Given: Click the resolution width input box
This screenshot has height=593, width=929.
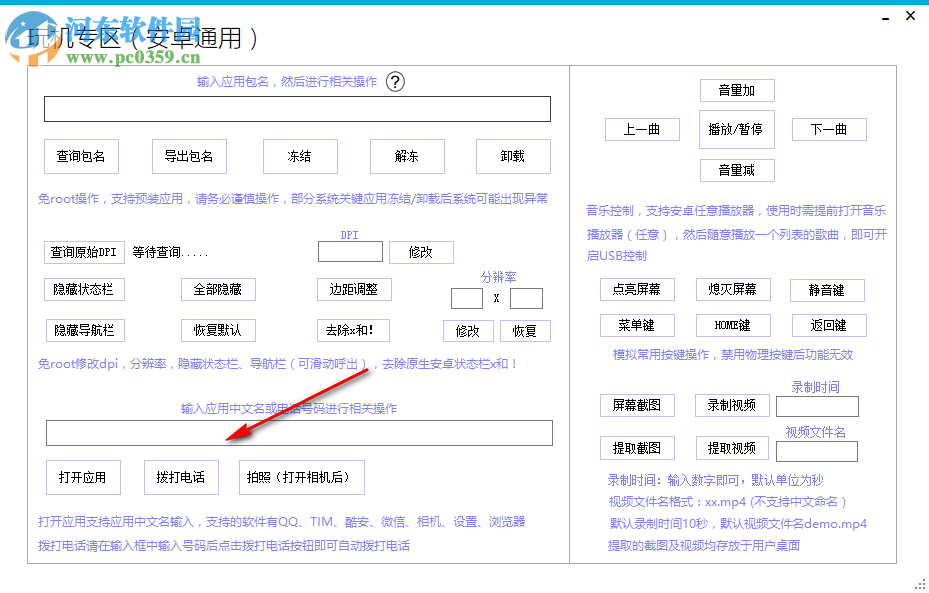Looking at the screenshot, I should tap(467, 299).
